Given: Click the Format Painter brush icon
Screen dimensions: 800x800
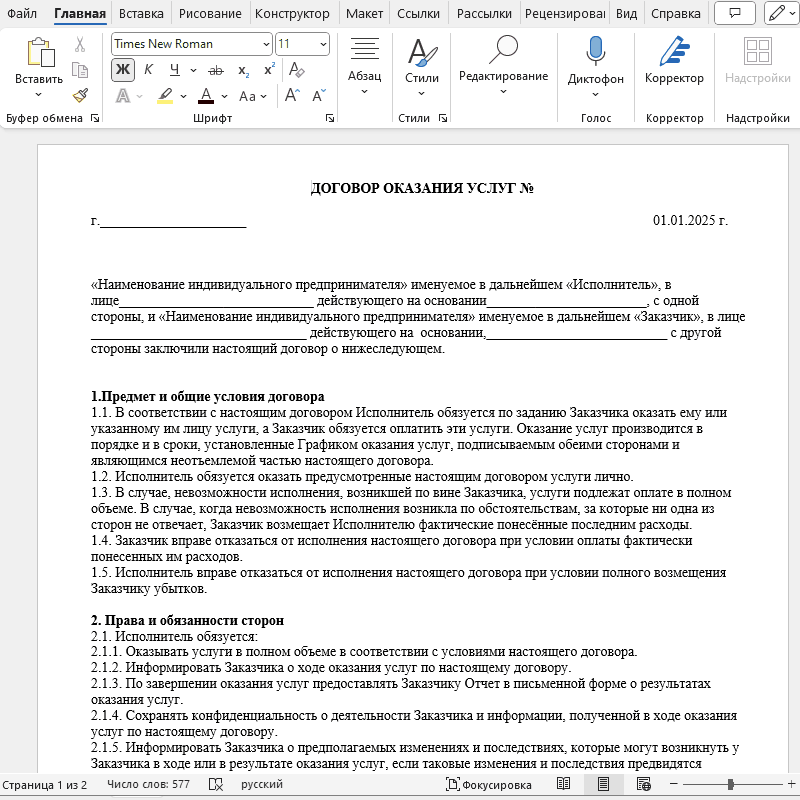Looking at the screenshot, I should [x=80, y=96].
